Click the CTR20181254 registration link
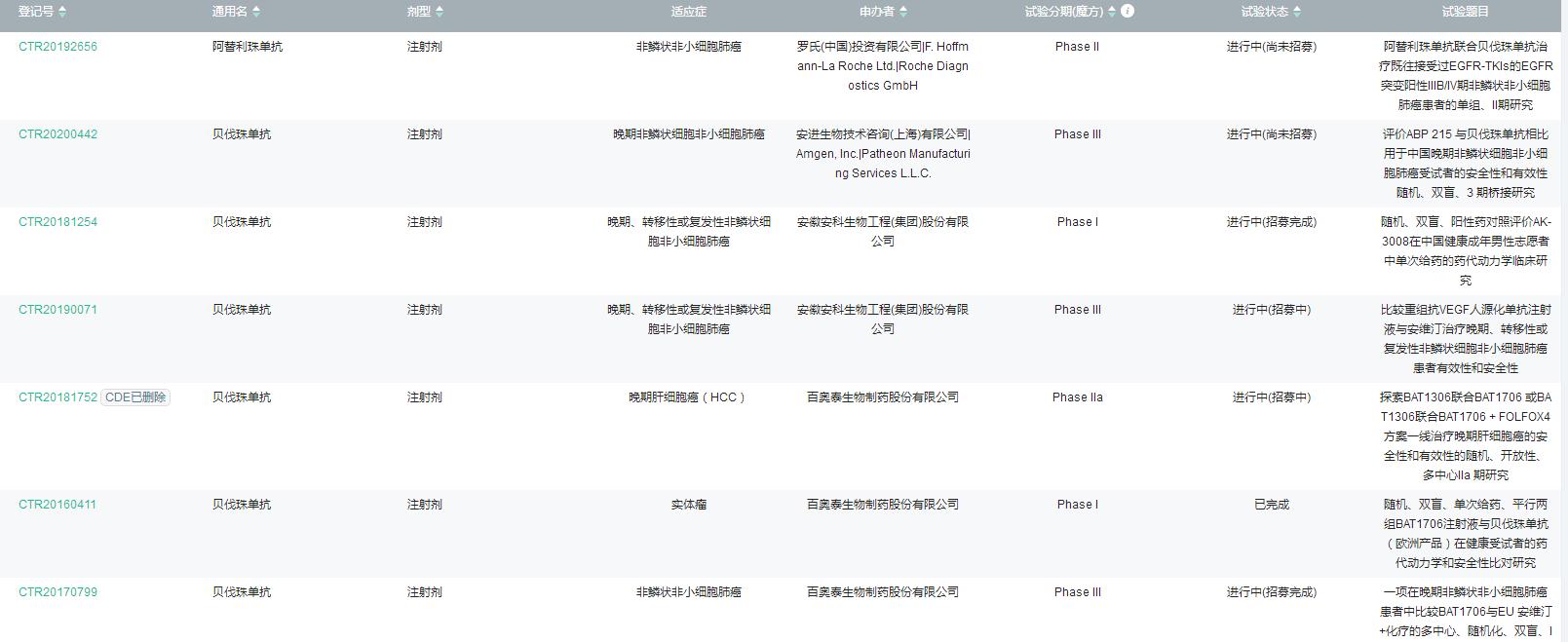Image resolution: width=1568 pixels, height=642 pixels. click(58, 222)
